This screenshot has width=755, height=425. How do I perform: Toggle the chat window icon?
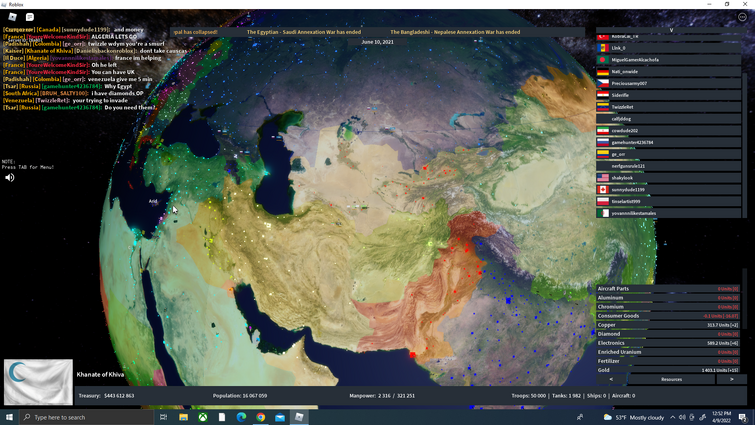30,17
